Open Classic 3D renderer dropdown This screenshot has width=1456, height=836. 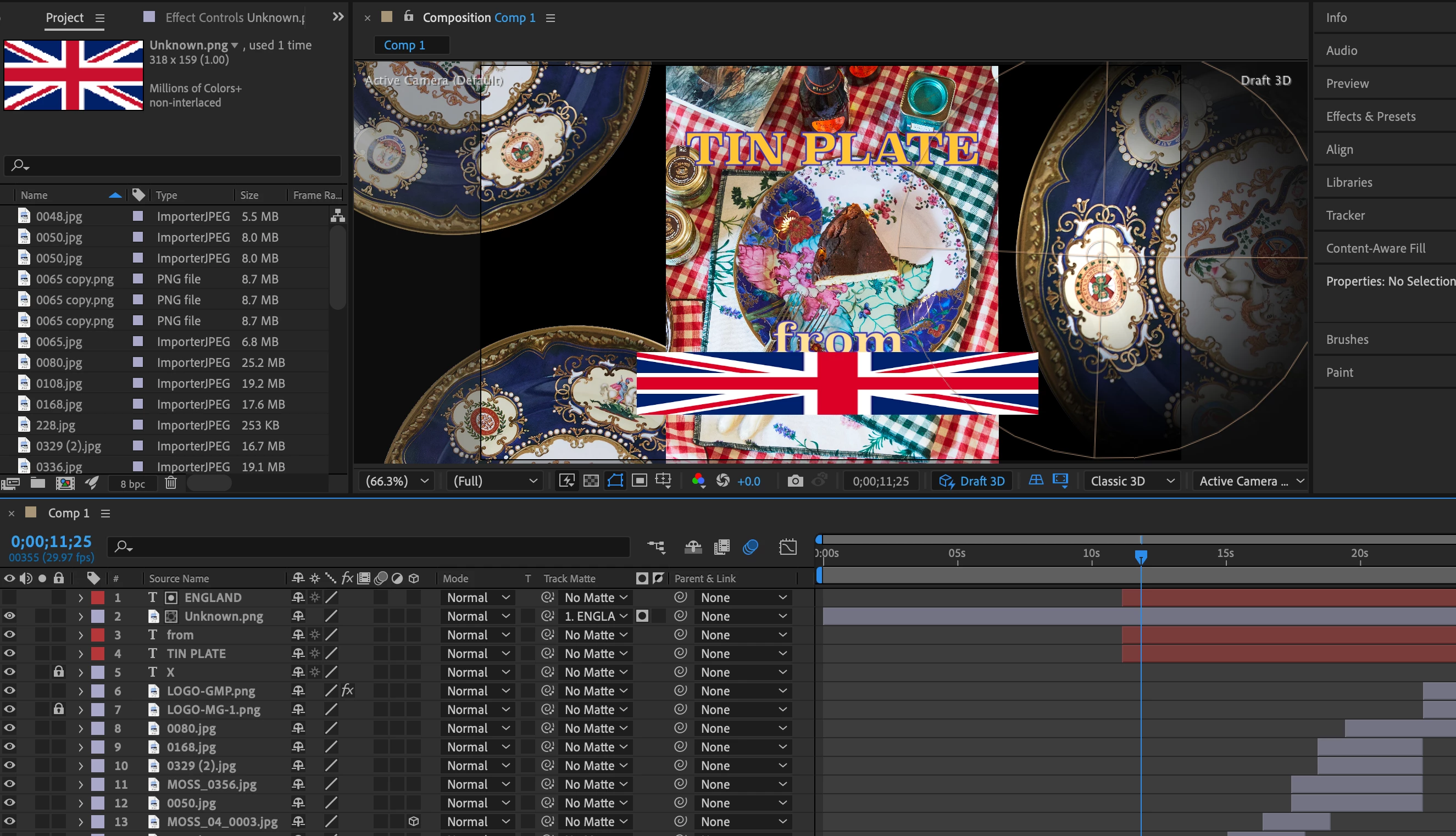coord(1131,481)
